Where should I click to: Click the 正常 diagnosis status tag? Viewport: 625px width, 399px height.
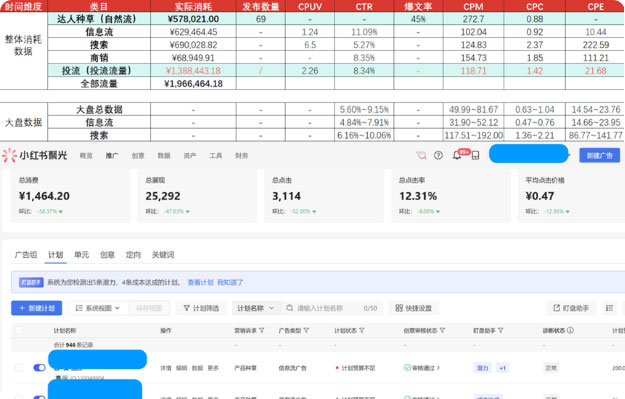[x=551, y=368]
